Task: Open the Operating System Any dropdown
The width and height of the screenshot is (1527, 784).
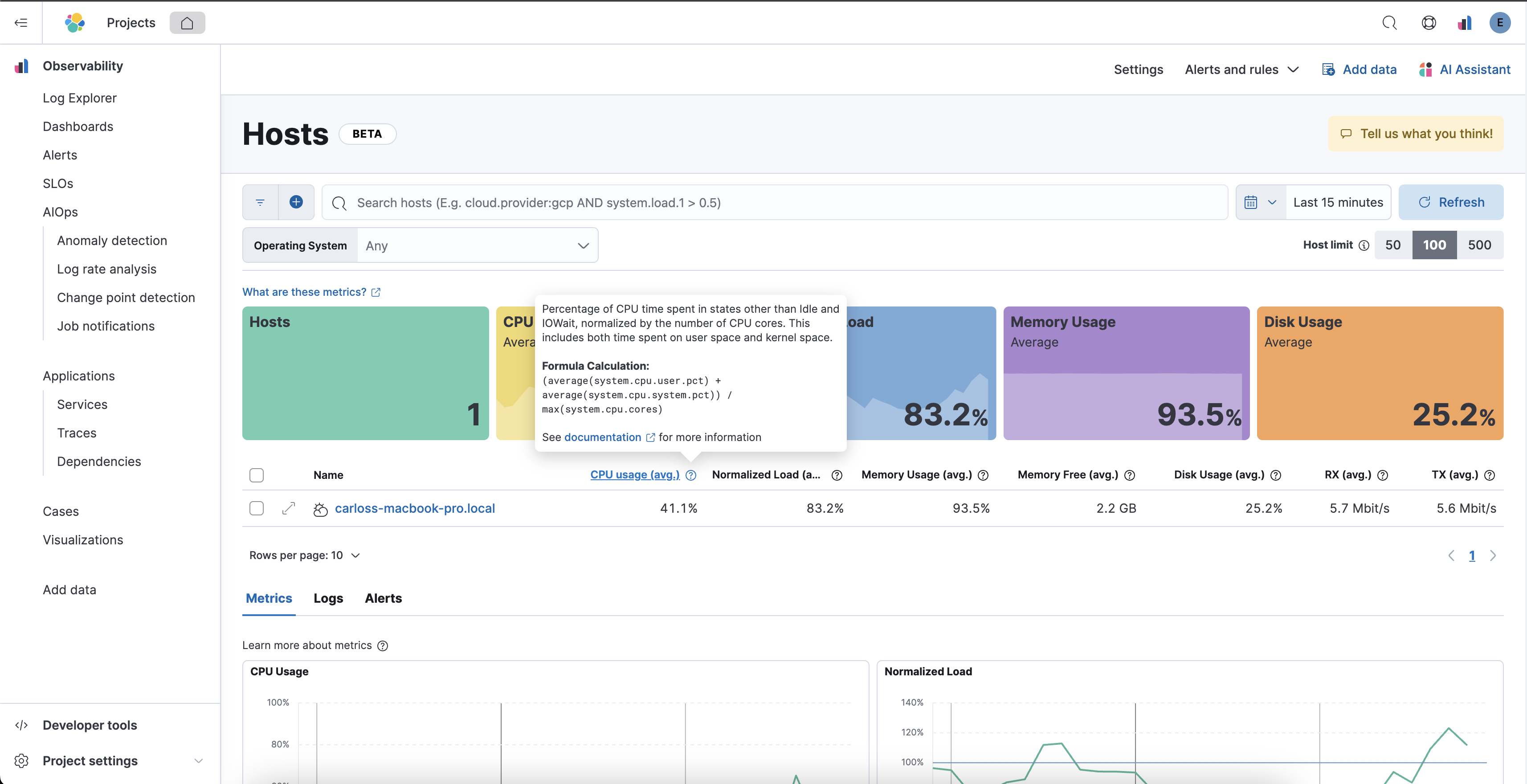Action: coord(478,245)
